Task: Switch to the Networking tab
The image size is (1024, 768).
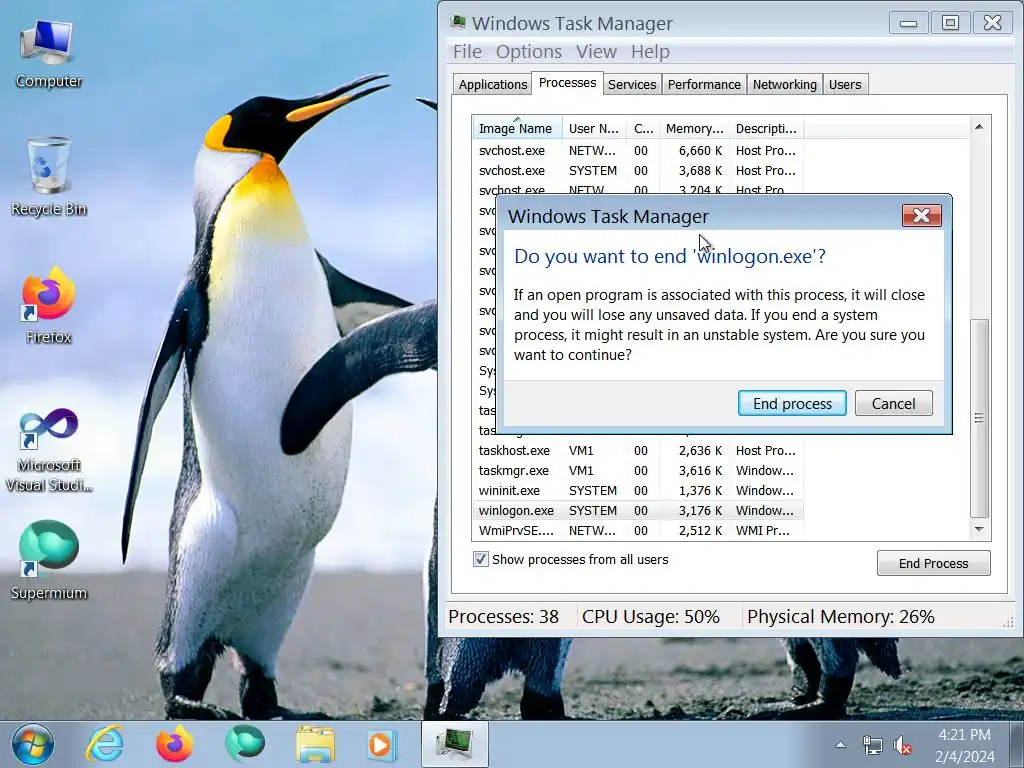Action: tap(784, 84)
